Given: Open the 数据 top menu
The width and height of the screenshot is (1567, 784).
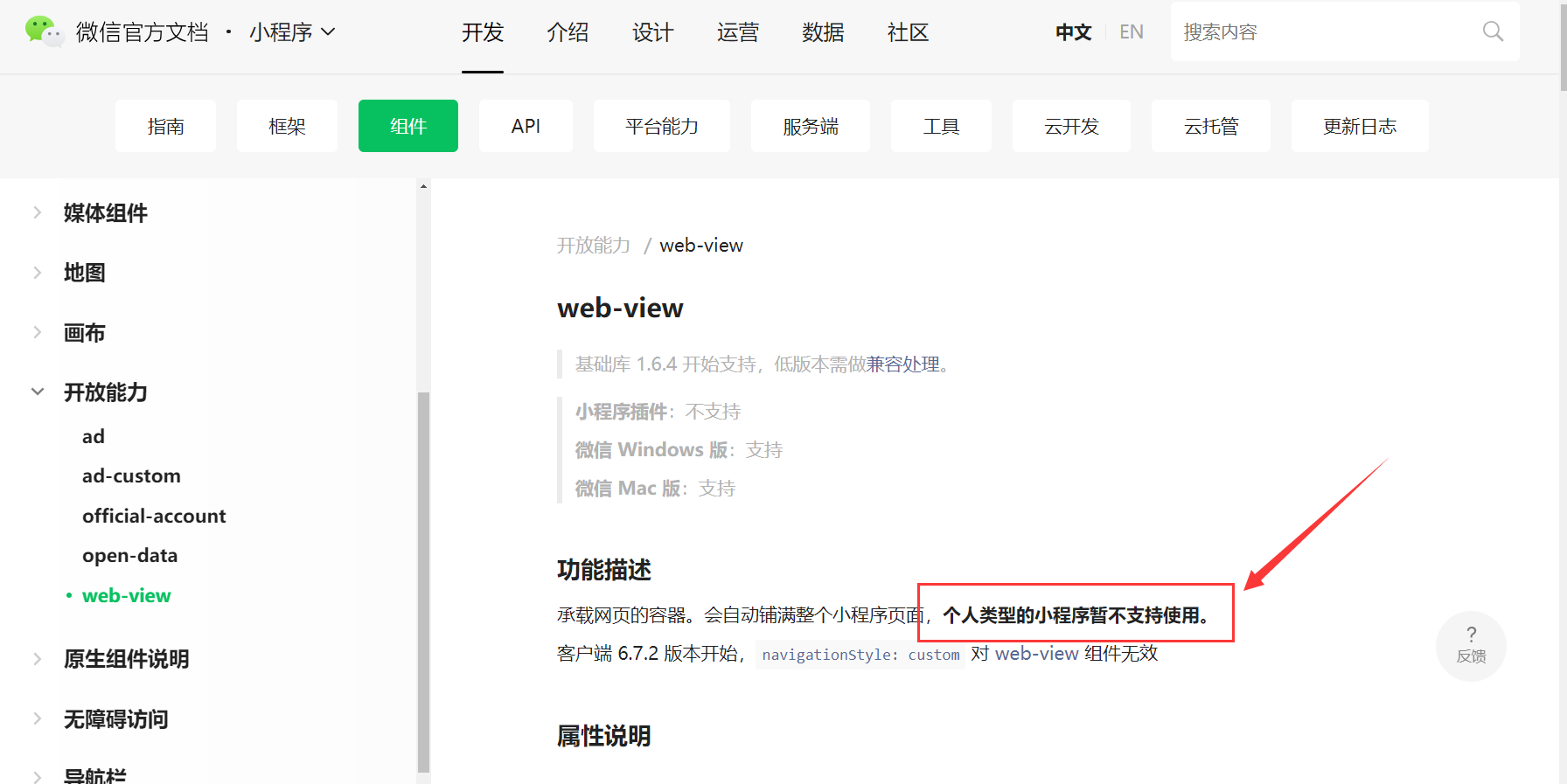Looking at the screenshot, I should point(823,32).
